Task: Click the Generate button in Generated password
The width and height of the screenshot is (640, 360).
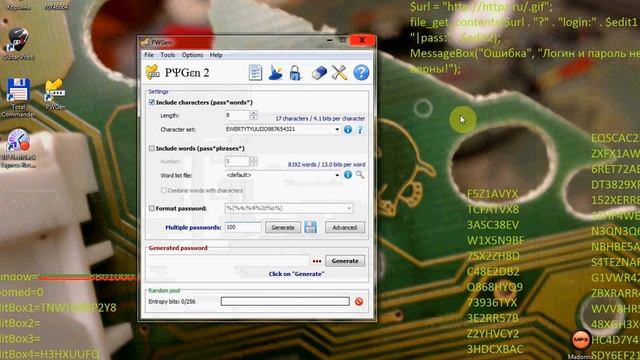Action: (x=345, y=261)
